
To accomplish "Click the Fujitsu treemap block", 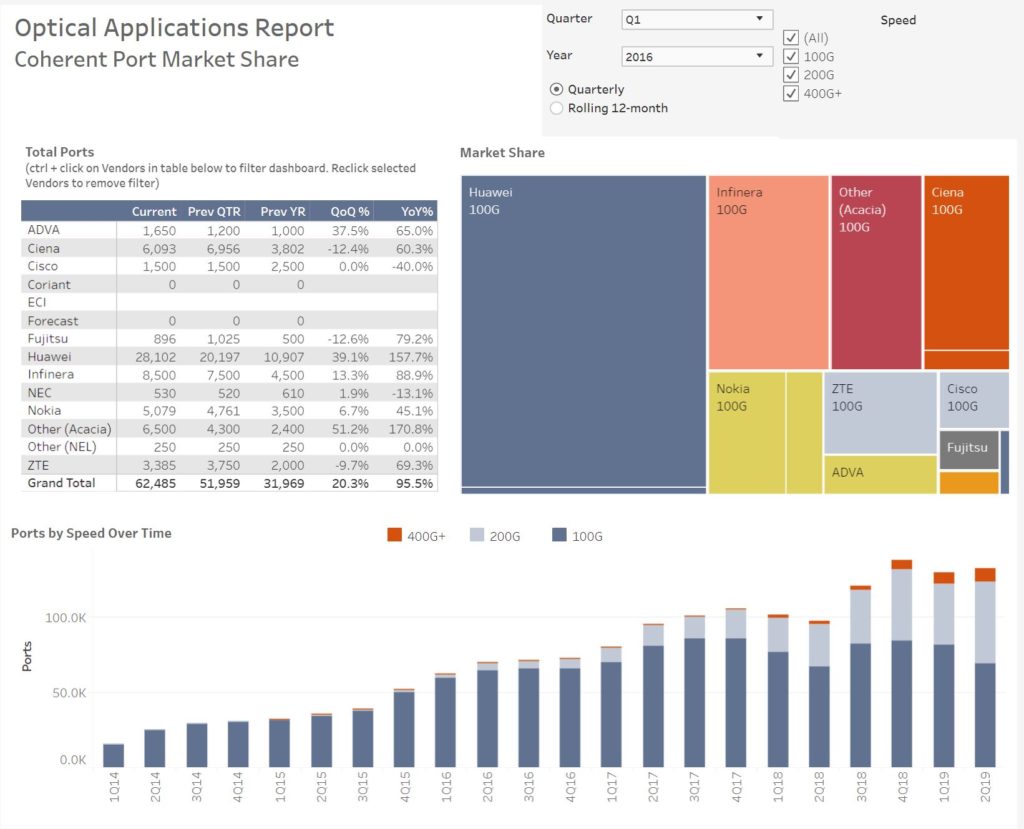I will click(969, 449).
